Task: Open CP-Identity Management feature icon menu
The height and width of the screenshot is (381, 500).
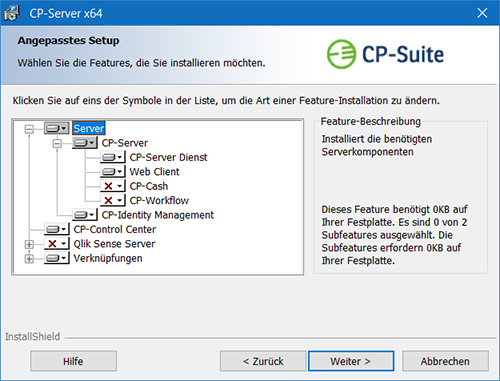Action: 85,215
